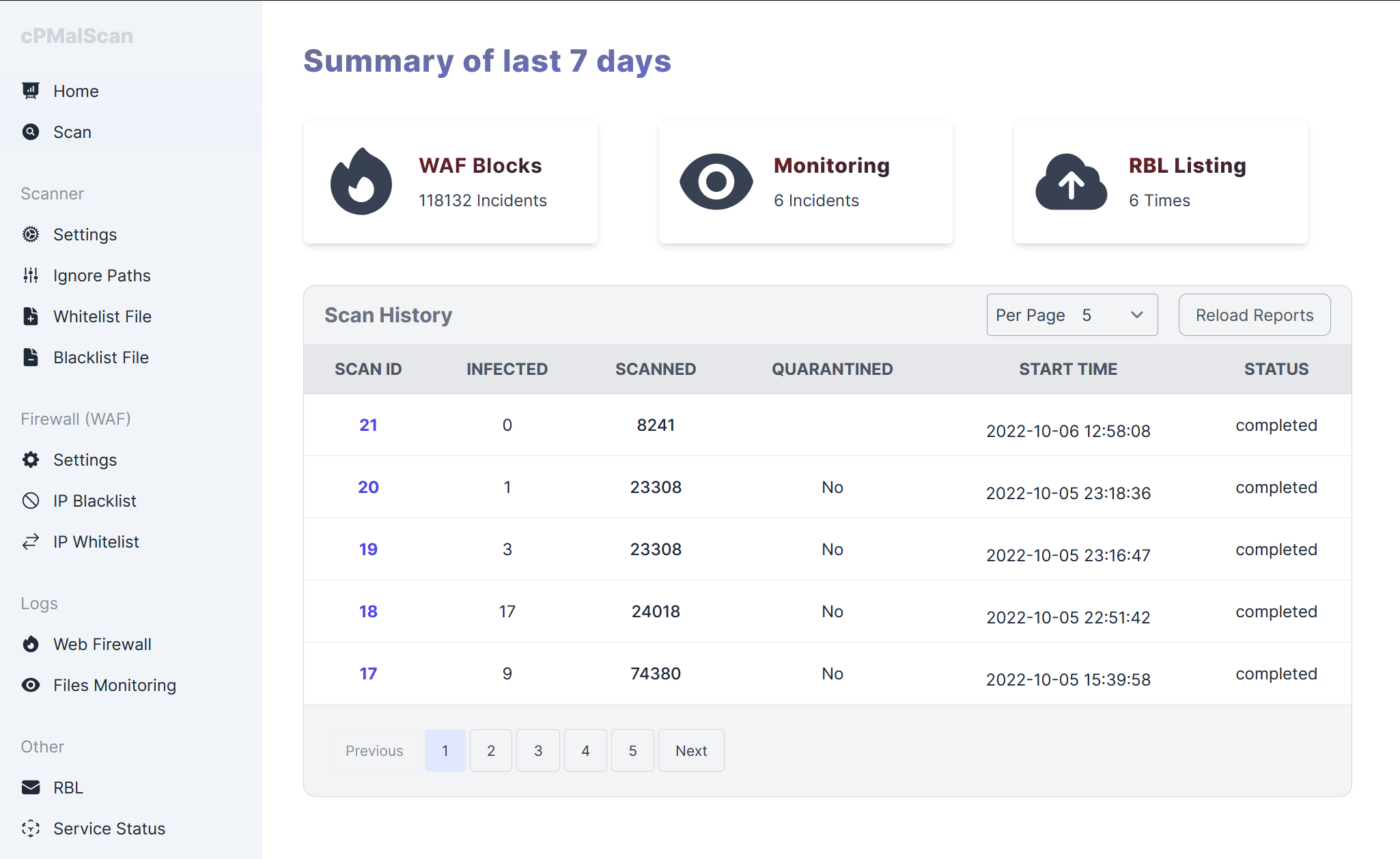This screenshot has height=859, width=1400.
Task: Click the Ignore Paths sliders icon
Action: point(31,275)
